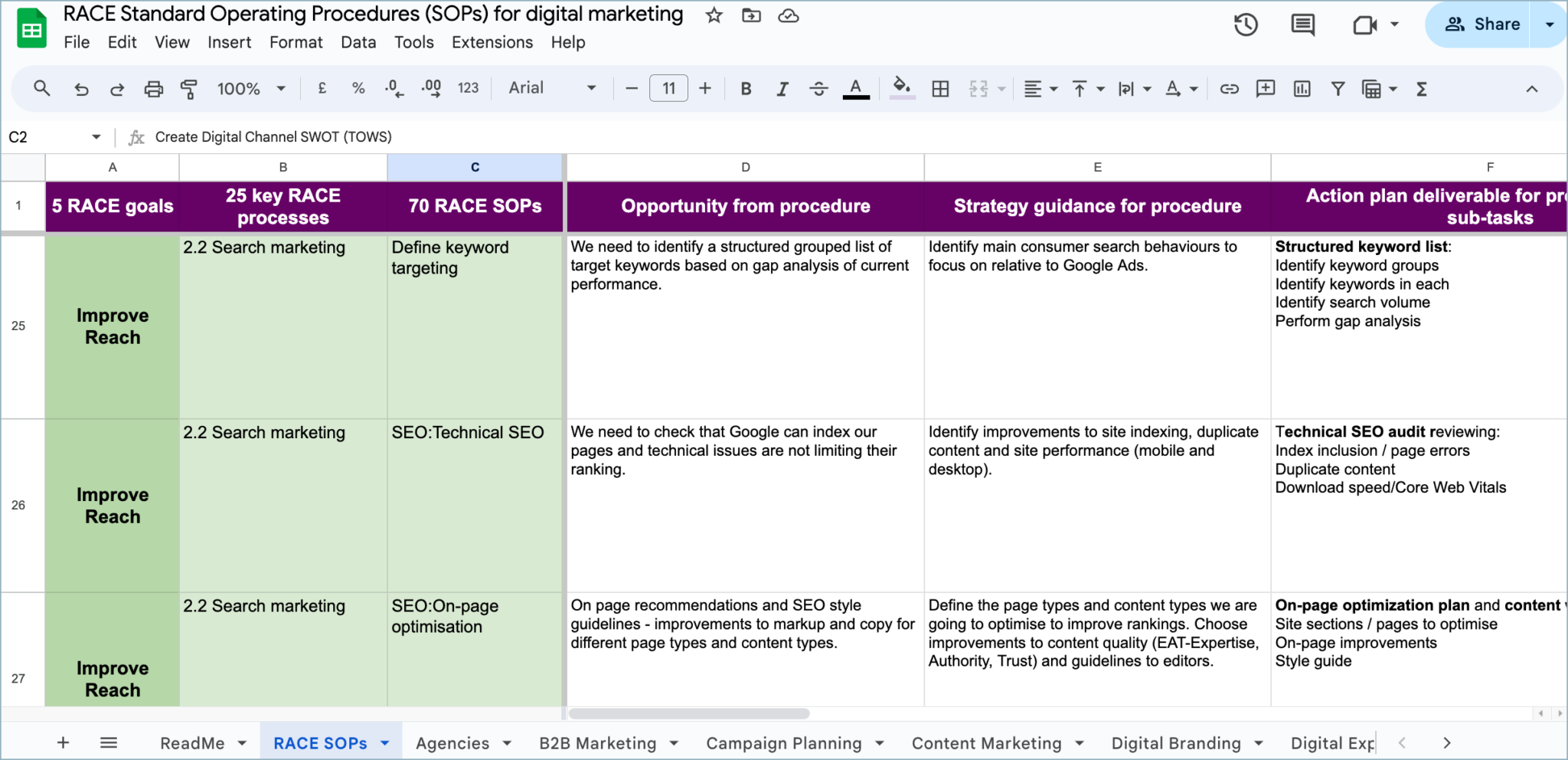1568x760 pixels.
Task: Toggle bold formatting
Action: (746, 88)
